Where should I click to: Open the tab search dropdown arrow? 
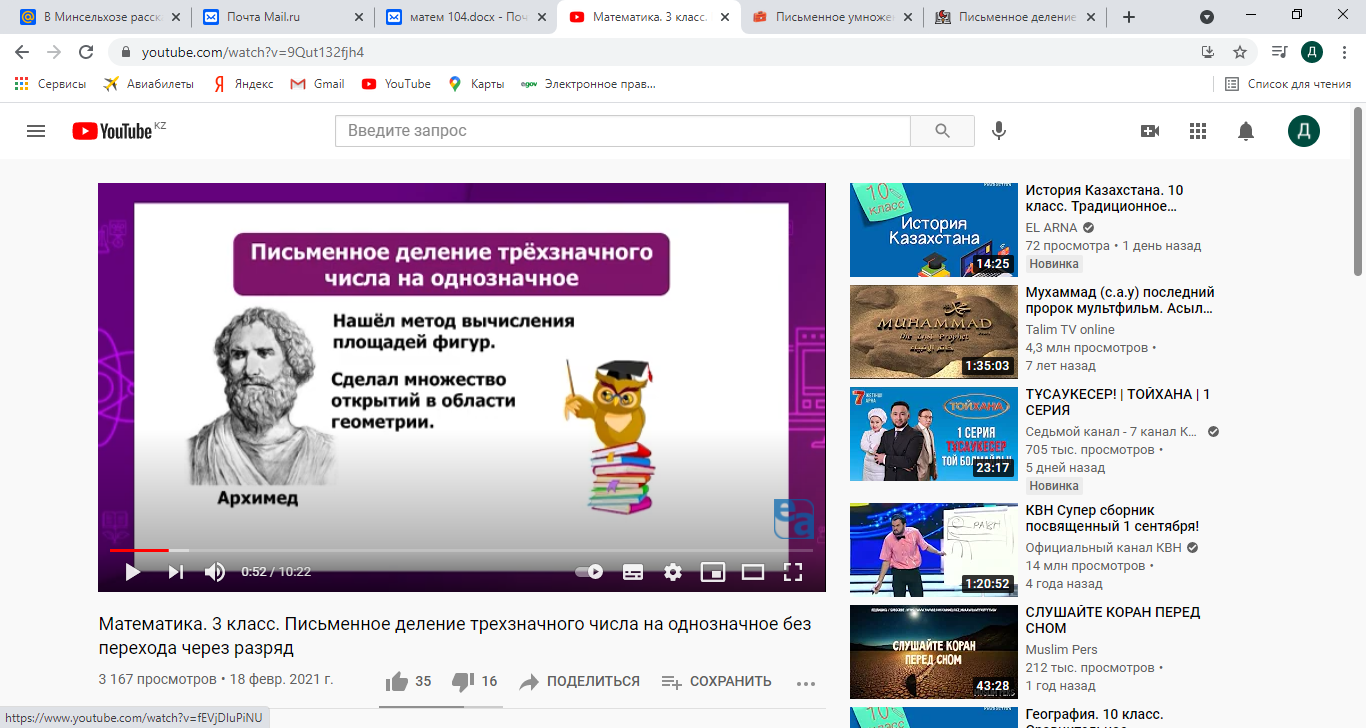click(x=1207, y=17)
